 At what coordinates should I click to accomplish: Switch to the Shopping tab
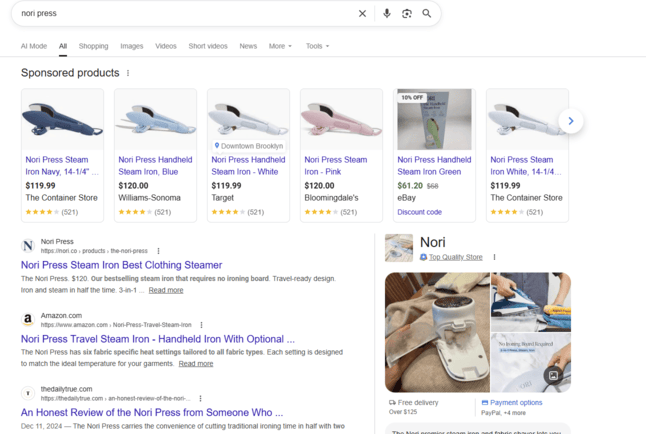(x=94, y=46)
